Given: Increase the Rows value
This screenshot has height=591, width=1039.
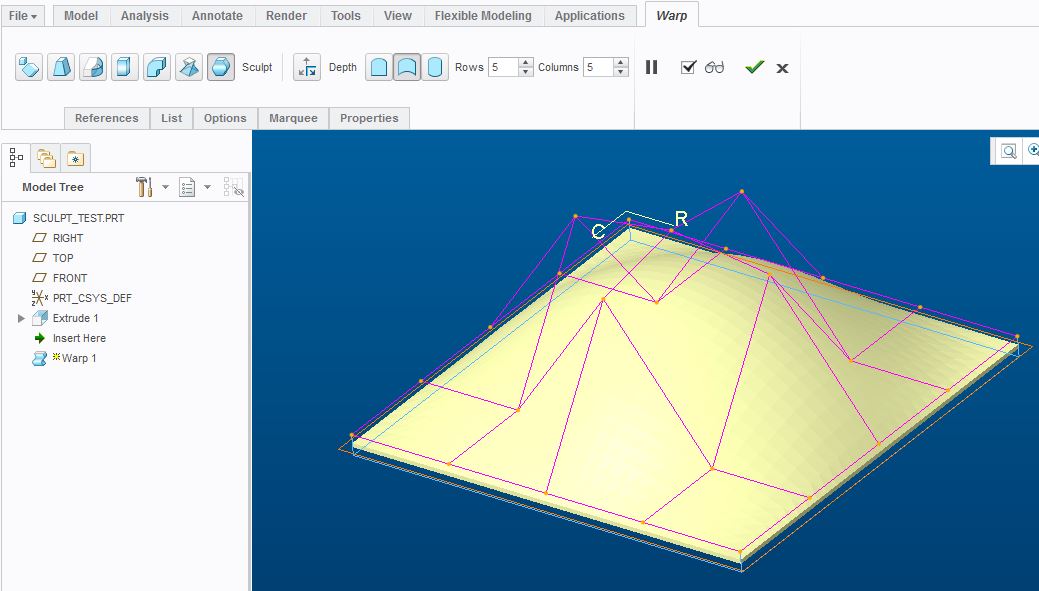Looking at the screenshot, I should click(525, 62).
